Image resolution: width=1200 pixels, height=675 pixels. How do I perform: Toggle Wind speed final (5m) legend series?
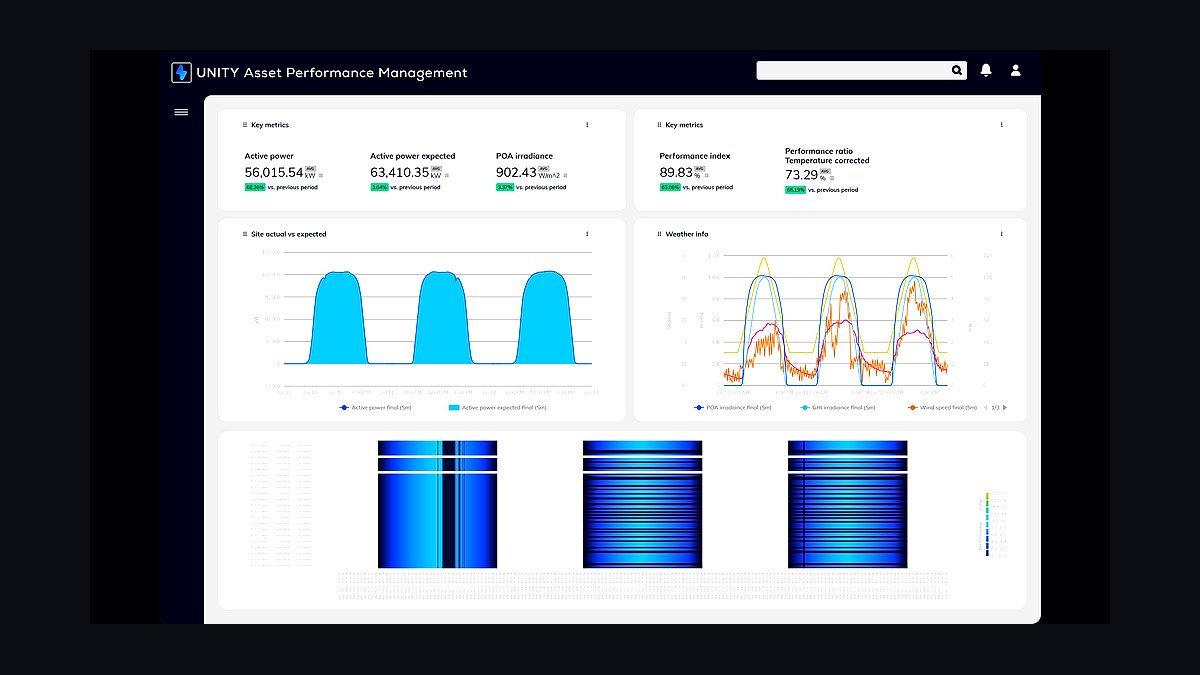pos(942,407)
